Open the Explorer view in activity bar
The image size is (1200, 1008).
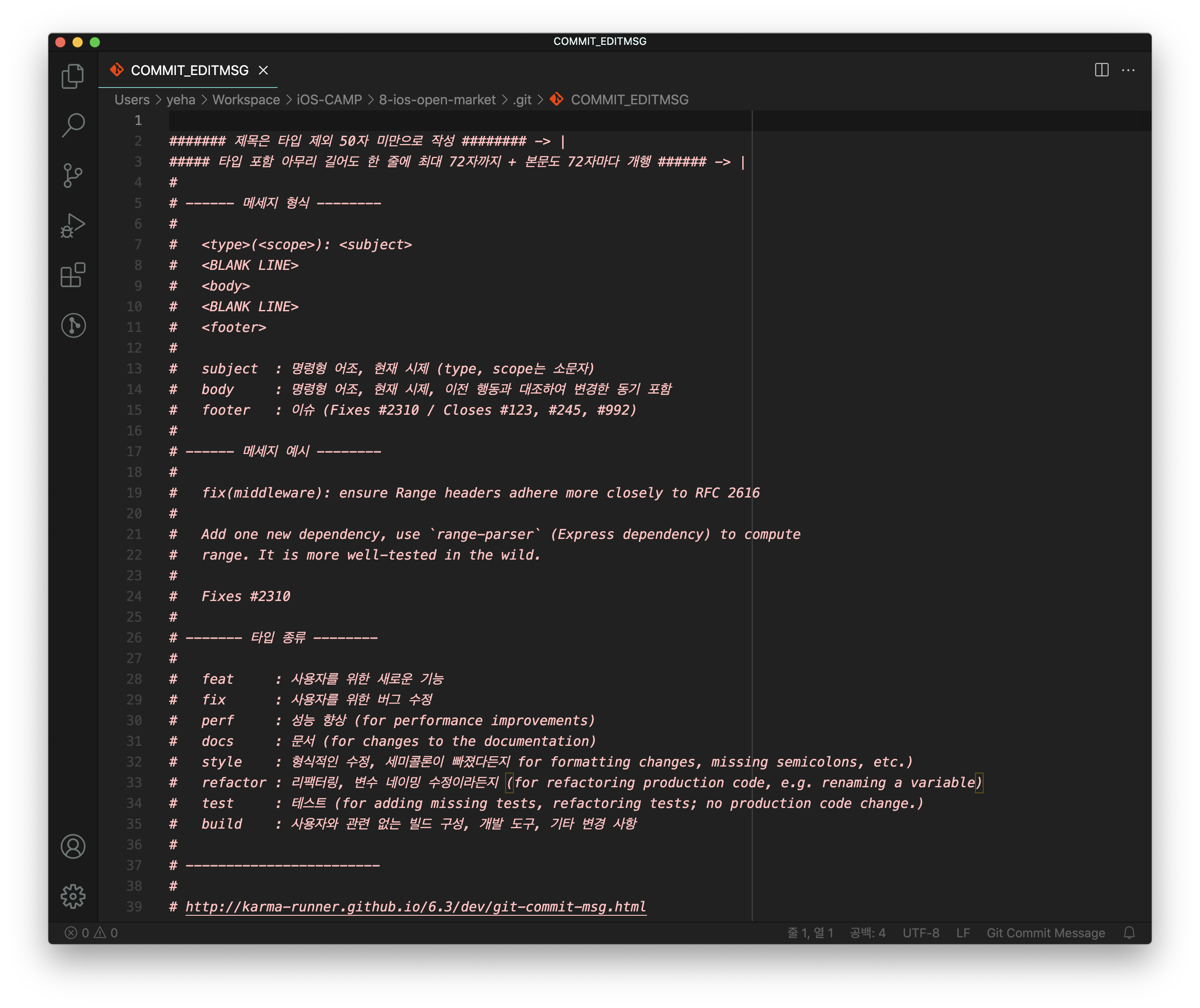tap(72, 76)
